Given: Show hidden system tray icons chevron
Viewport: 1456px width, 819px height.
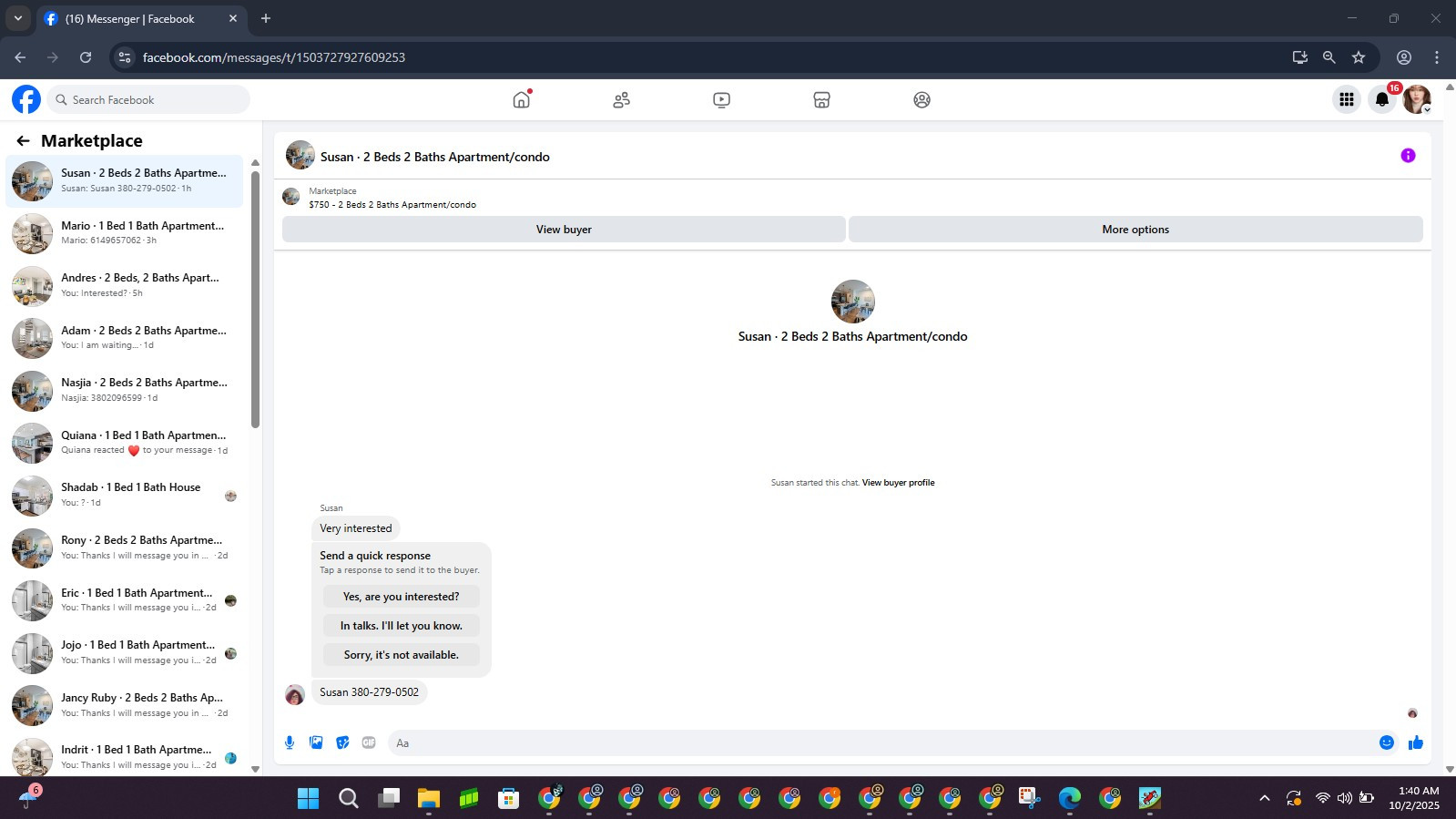Looking at the screenshot, I should pos(1265,799).
